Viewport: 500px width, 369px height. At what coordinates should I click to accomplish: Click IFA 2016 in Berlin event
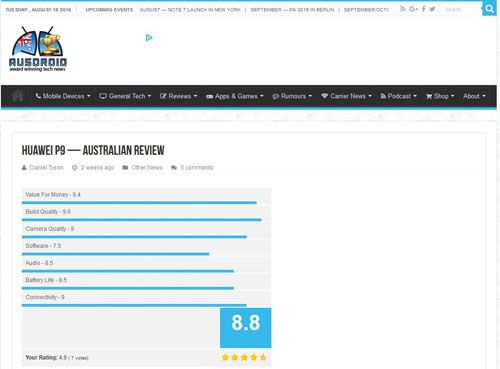tap(292, 10)
